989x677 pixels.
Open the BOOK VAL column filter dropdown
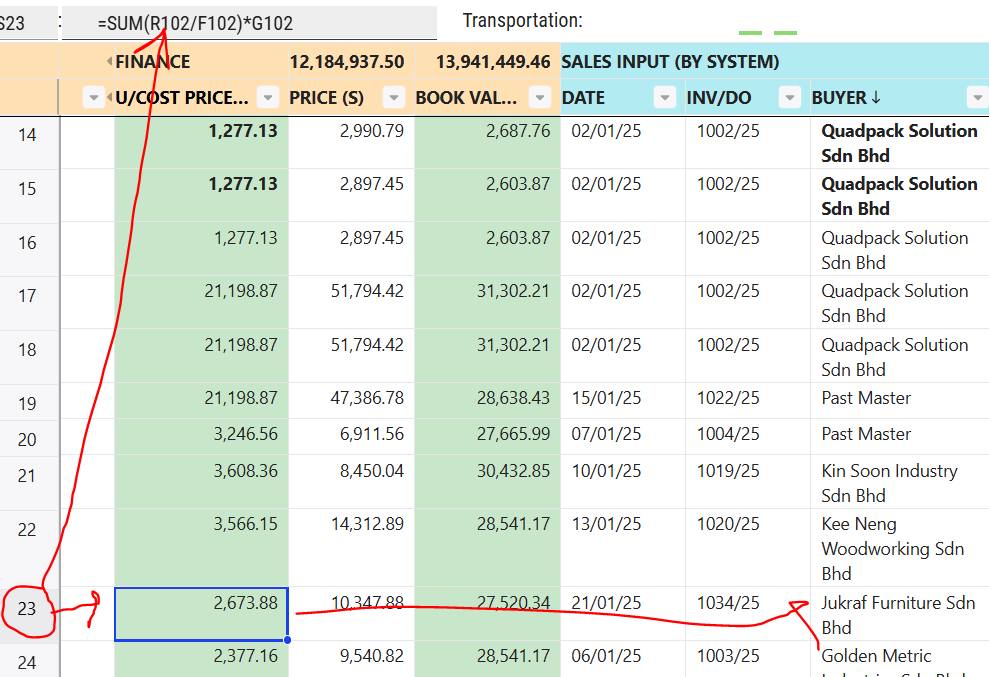(539, 98)
